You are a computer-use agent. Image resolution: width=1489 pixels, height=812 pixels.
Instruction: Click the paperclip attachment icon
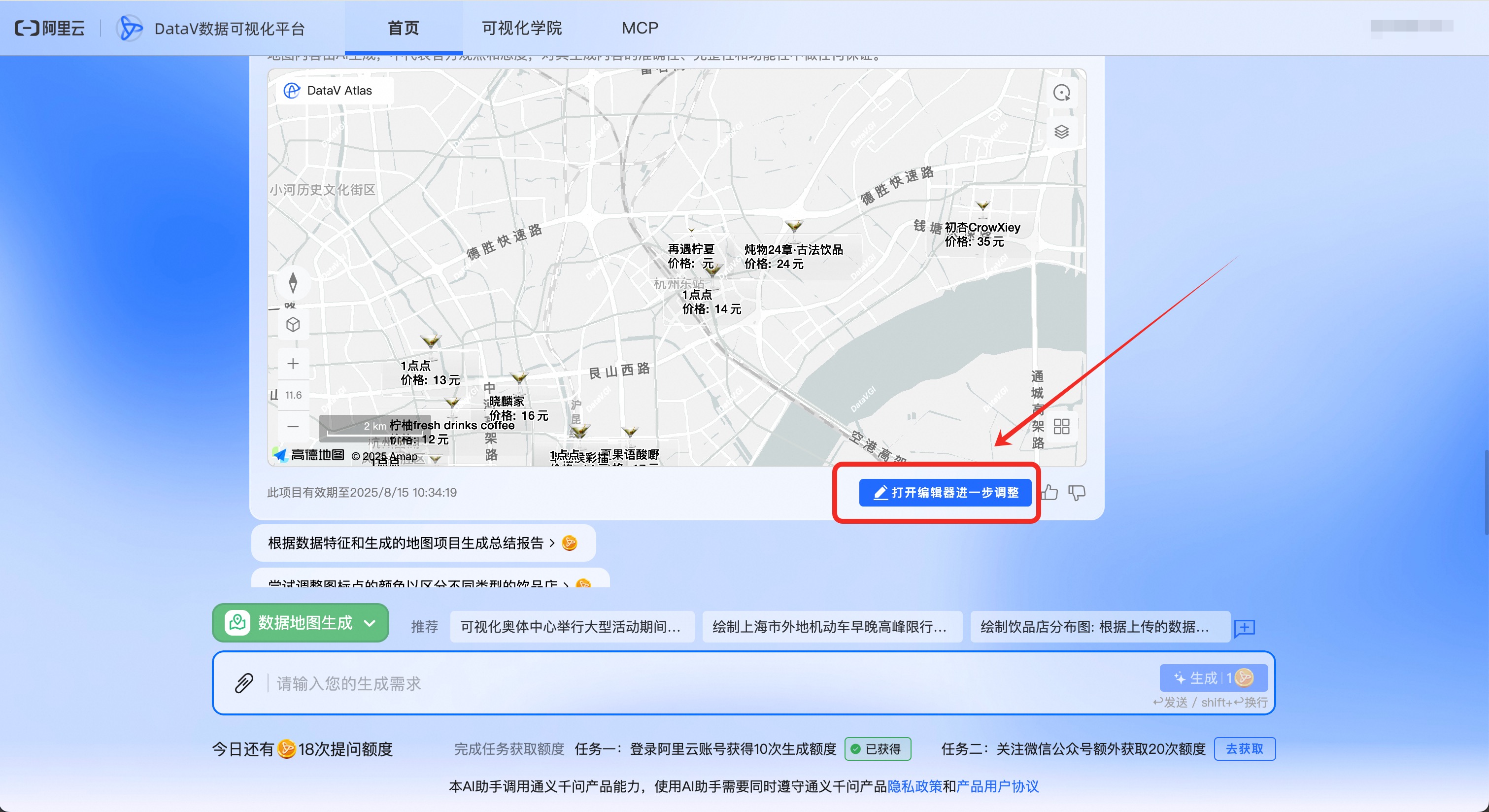coord(244,683)
